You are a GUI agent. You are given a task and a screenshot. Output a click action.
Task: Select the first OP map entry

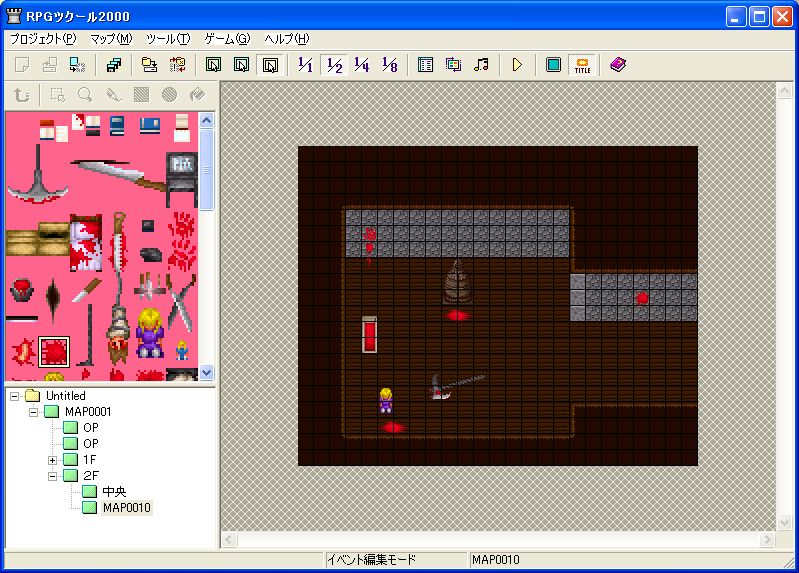point(91,428)
